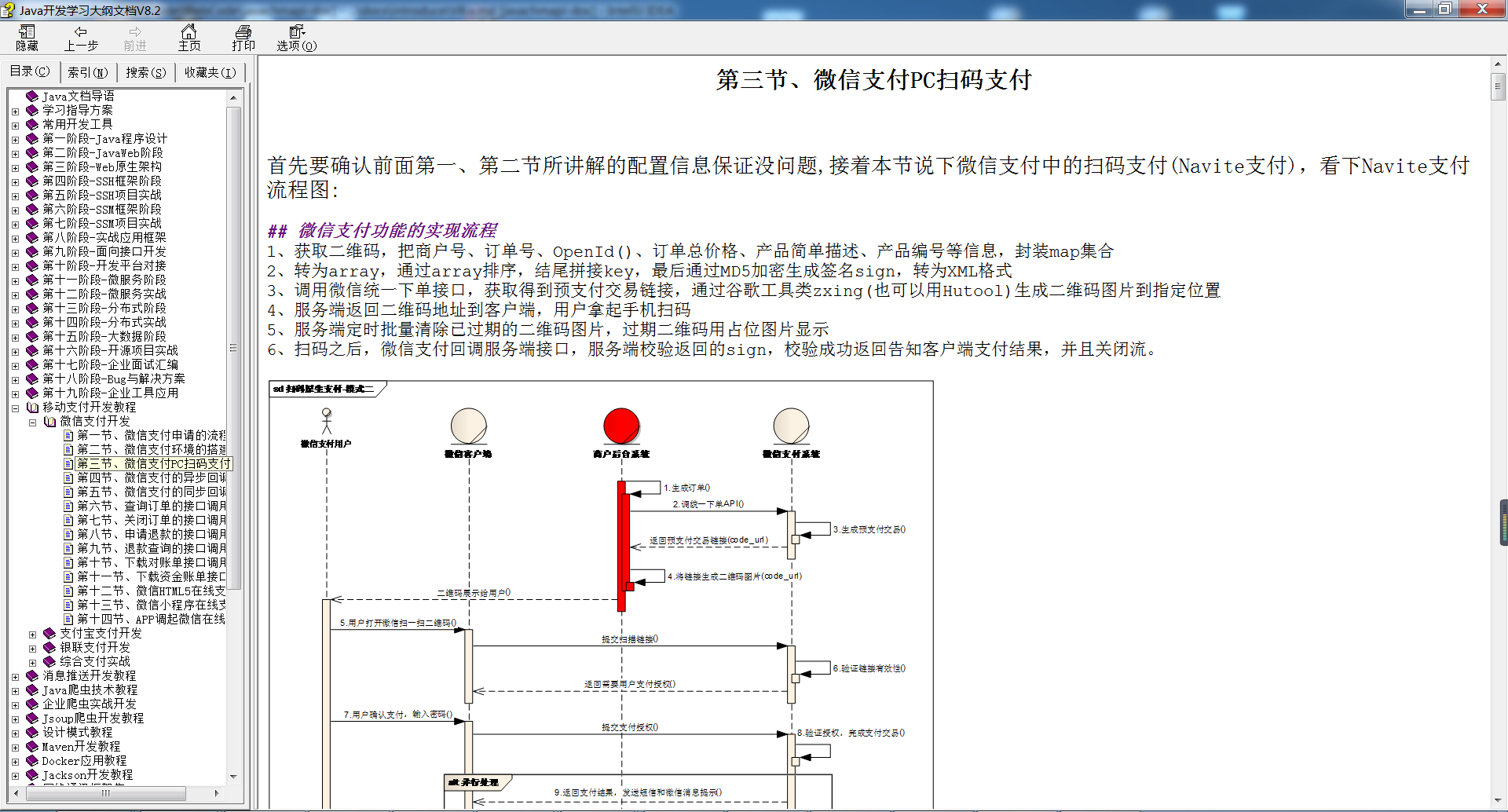Collapse the 微信支付开发 node
Screen dimensions: 1508x812
tap(32, 422)
